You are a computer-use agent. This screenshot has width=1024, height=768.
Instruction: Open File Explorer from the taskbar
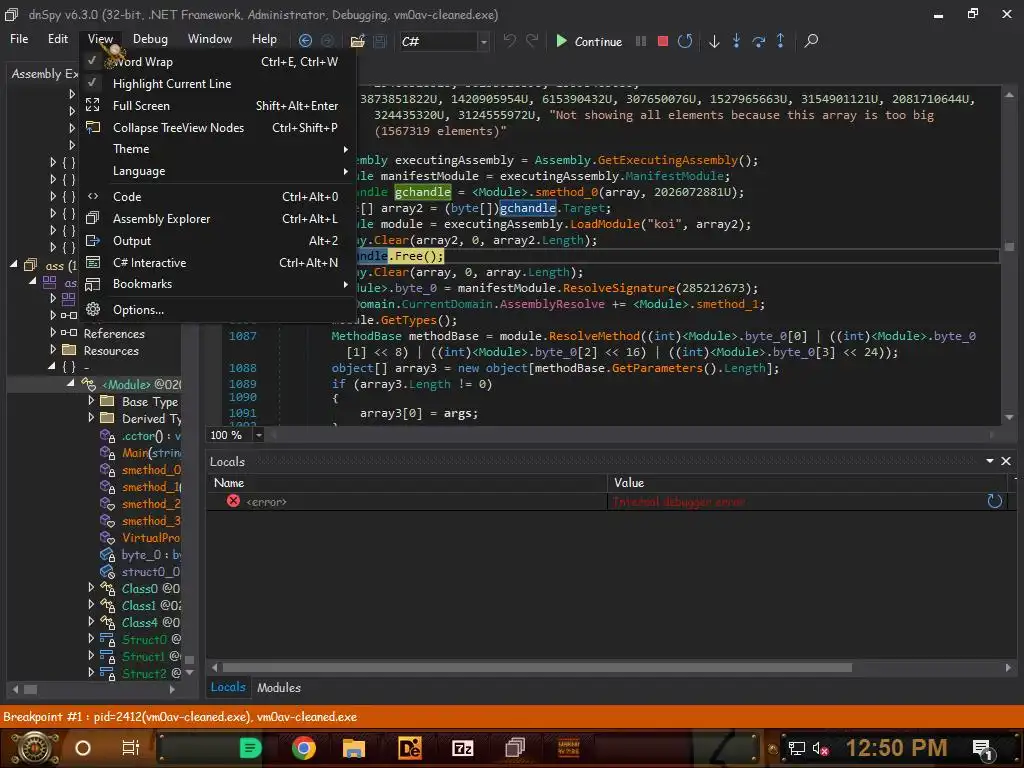[353, 748]
